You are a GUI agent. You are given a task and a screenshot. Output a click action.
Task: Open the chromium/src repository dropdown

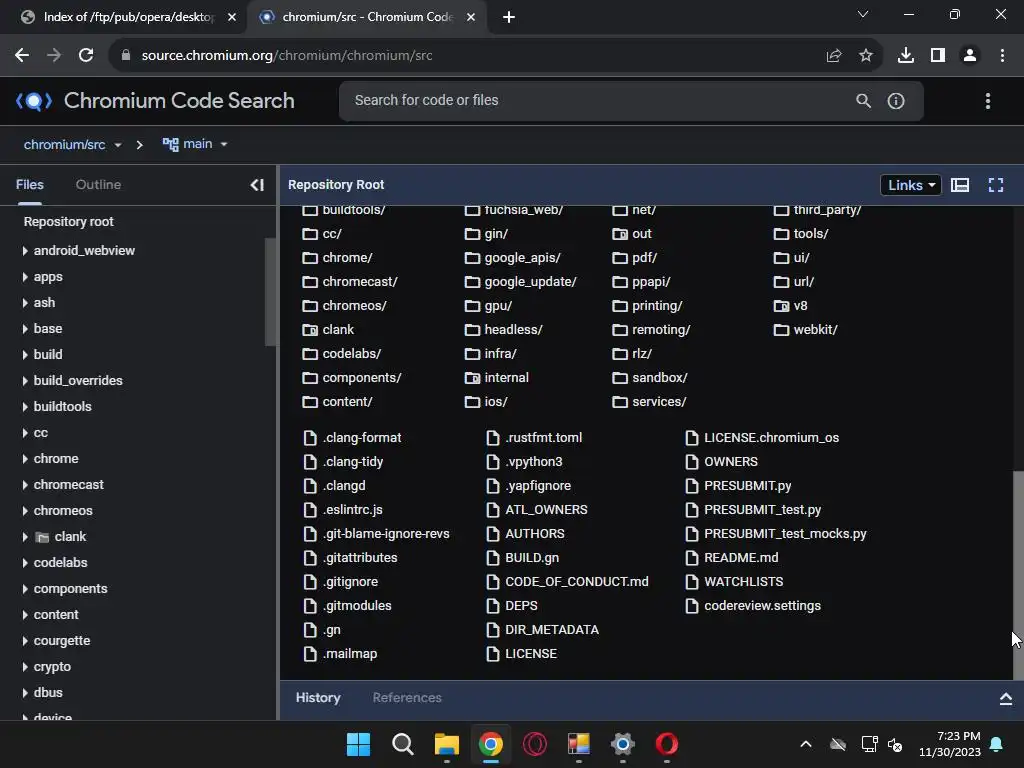[x=72, y=144]
